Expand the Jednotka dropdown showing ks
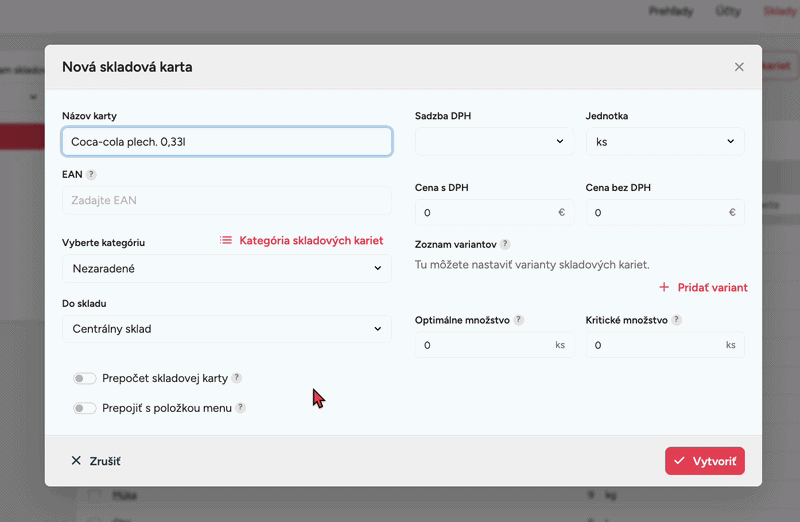 tap(665, 142)
